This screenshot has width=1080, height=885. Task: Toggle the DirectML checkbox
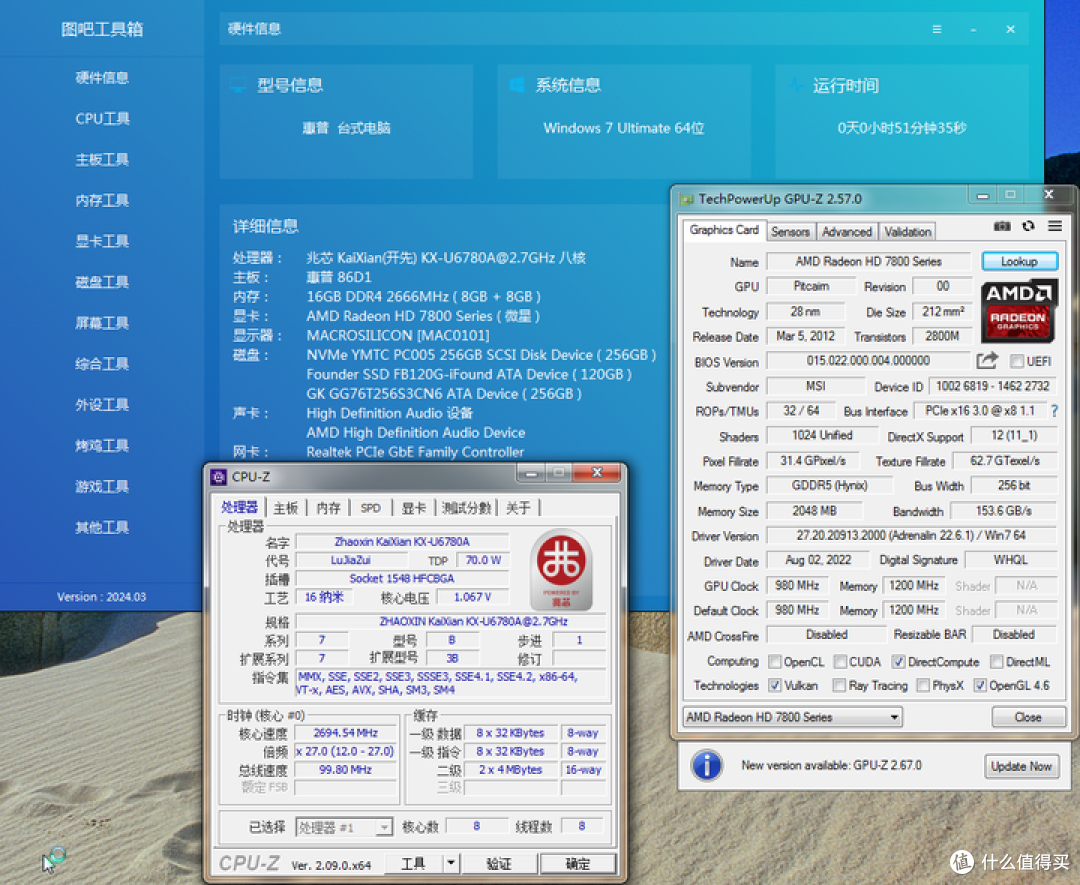click(996, 661)
